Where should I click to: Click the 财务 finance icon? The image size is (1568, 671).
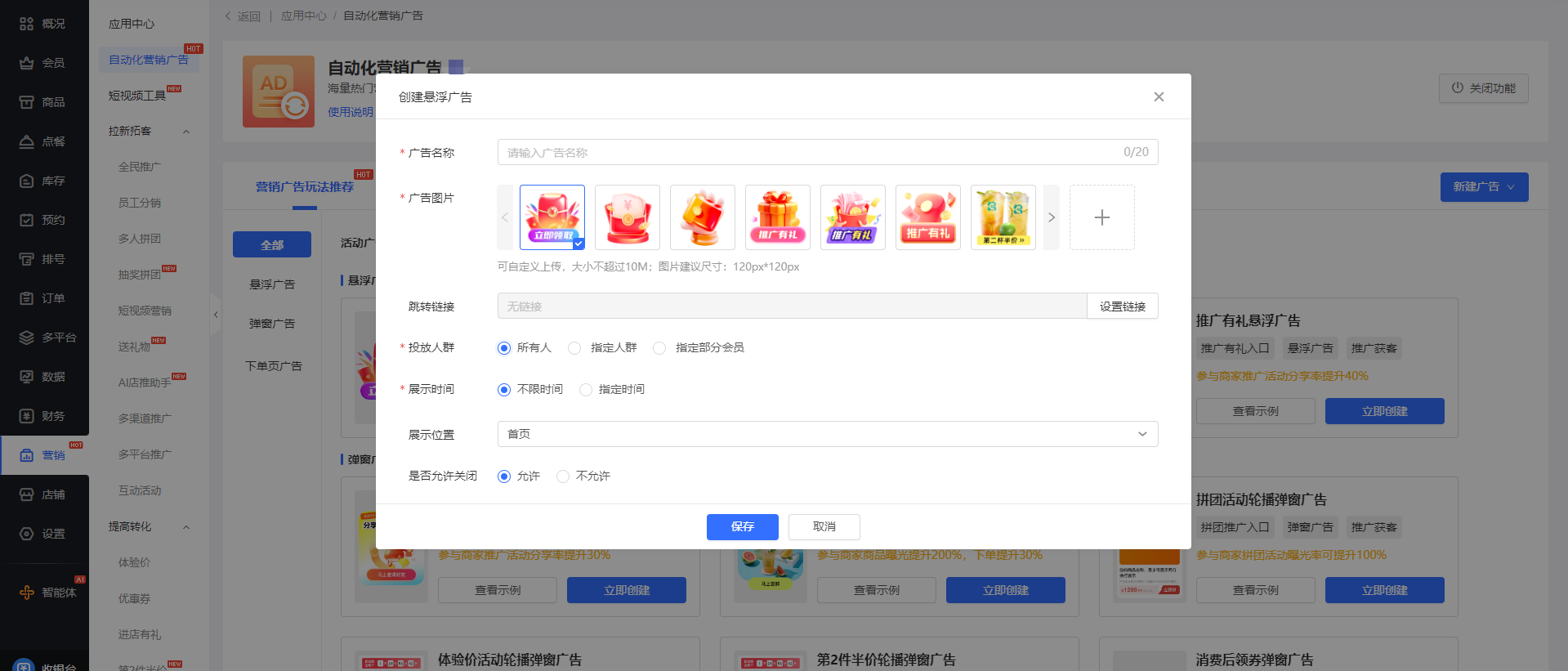tap(26, 416)
